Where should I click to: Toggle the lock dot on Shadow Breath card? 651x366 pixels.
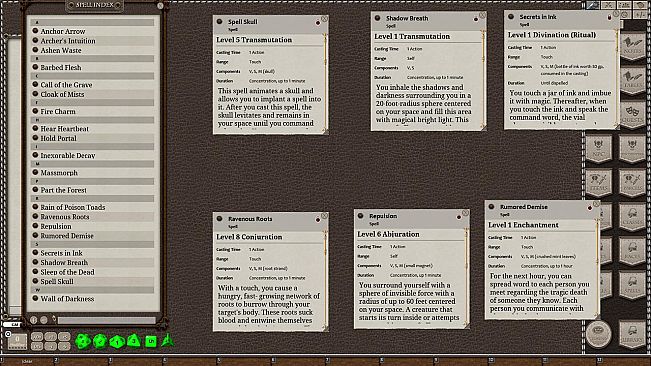tap(476, 19)
